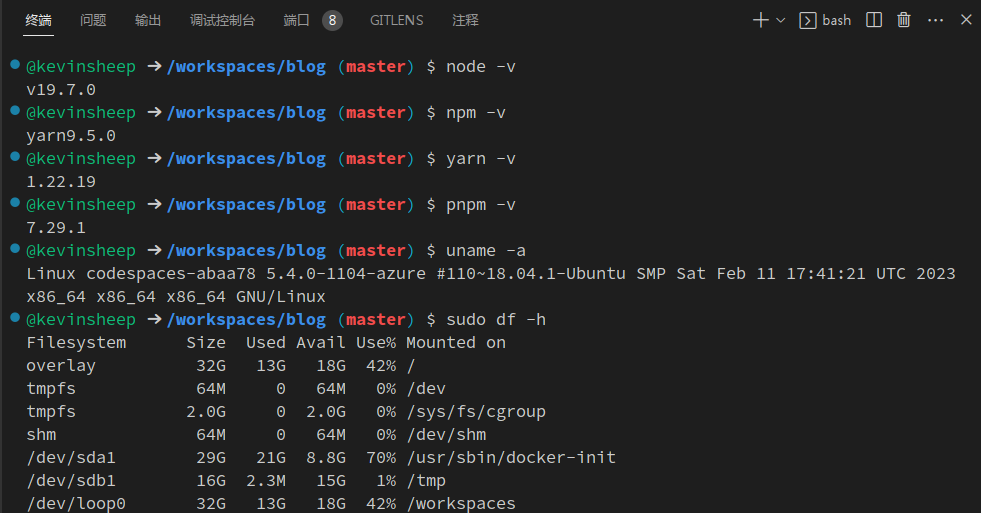The height and width of the screenshot is (513, 981).
Task: Switch to the 问题 tab
Action: pos(93,20)
